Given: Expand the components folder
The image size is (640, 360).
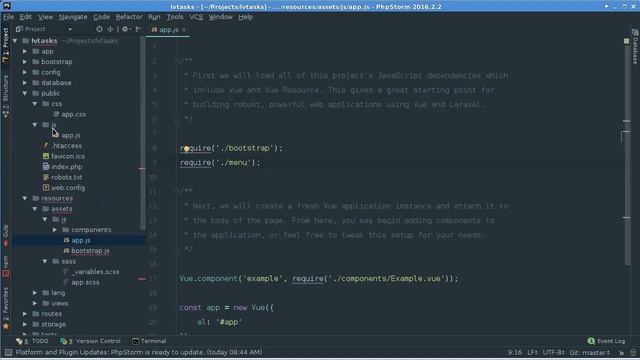Looking at the screenshot, I should pyautogui.click(x=55, y=230).
